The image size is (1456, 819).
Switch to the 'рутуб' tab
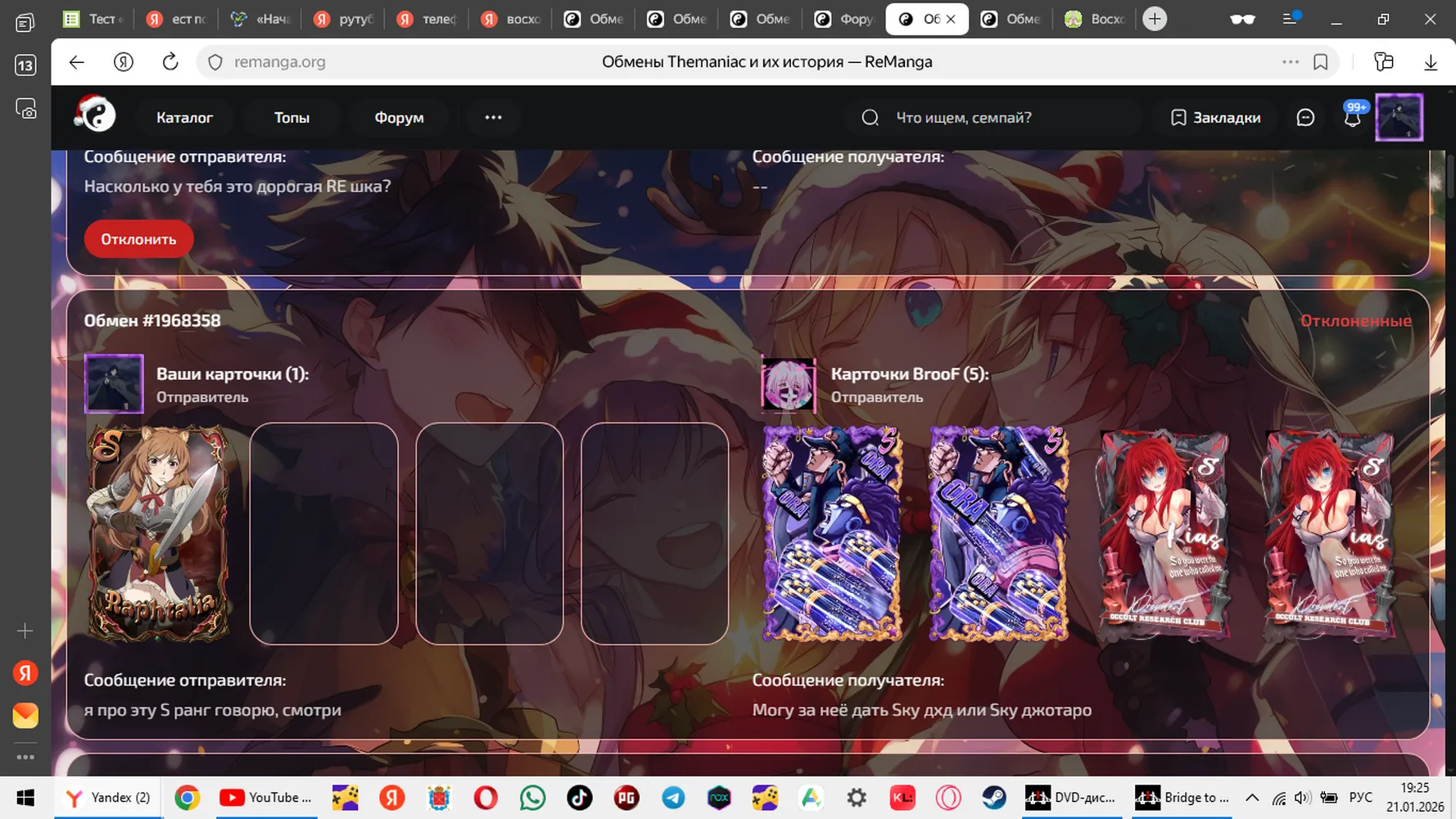pyautogui.click(x=345, y=19)
